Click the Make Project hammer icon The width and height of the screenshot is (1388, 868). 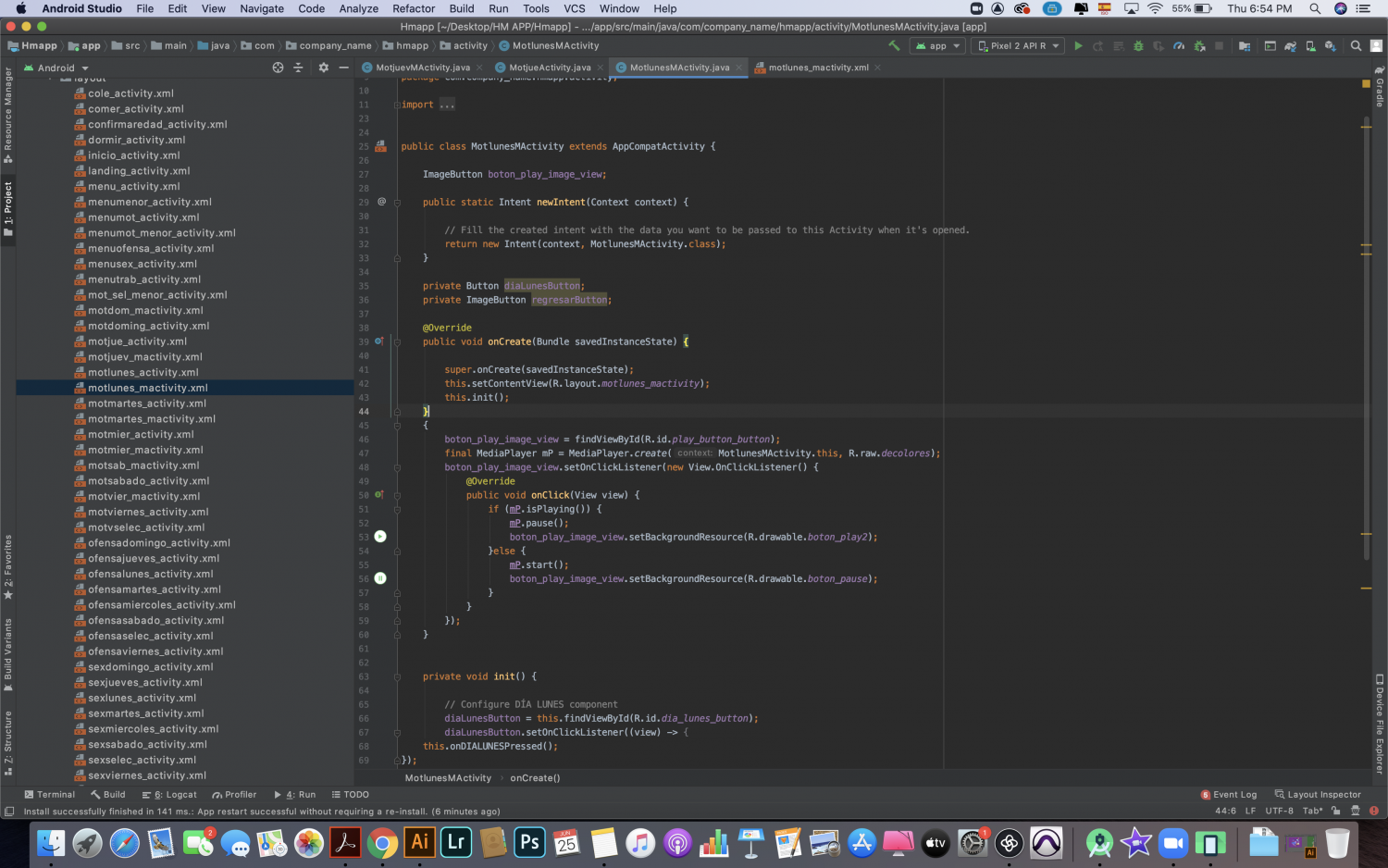[894, 45]
